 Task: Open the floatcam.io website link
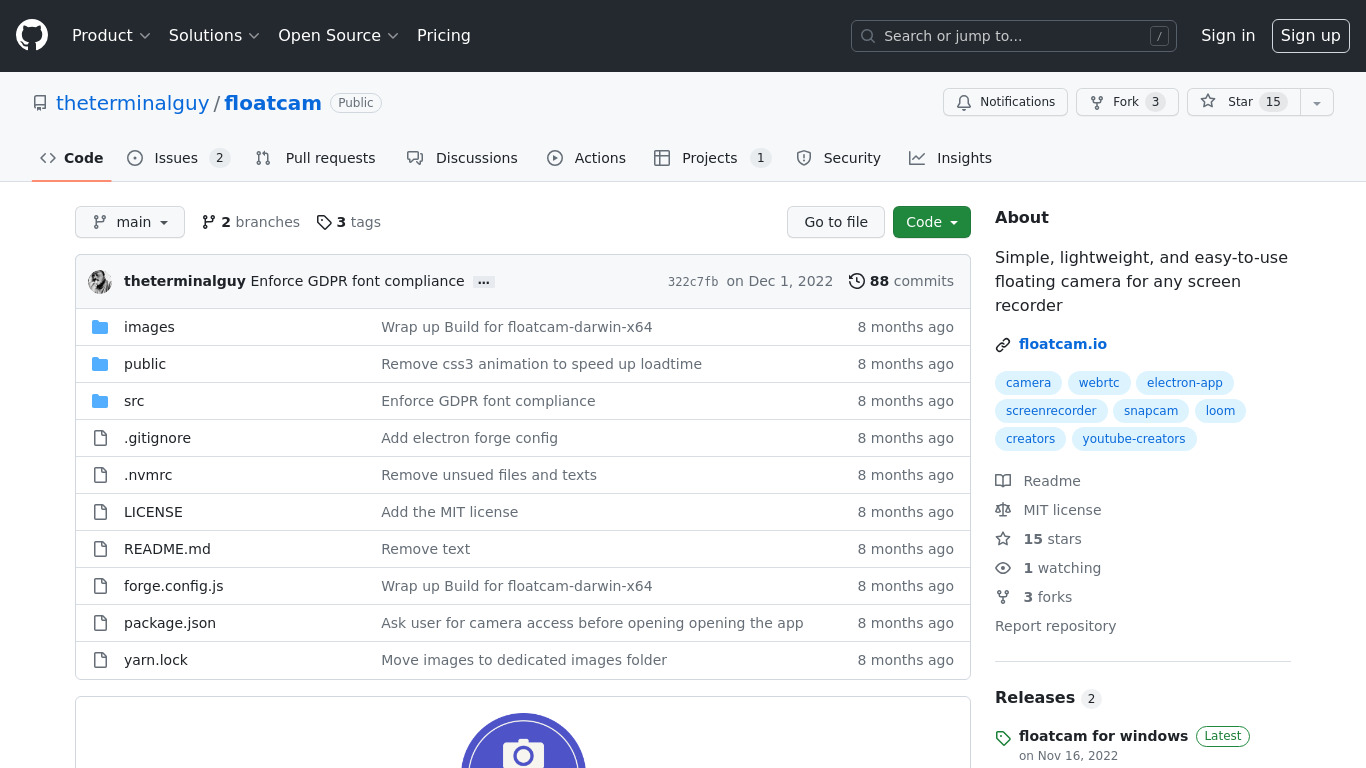tap(1063, 344)
